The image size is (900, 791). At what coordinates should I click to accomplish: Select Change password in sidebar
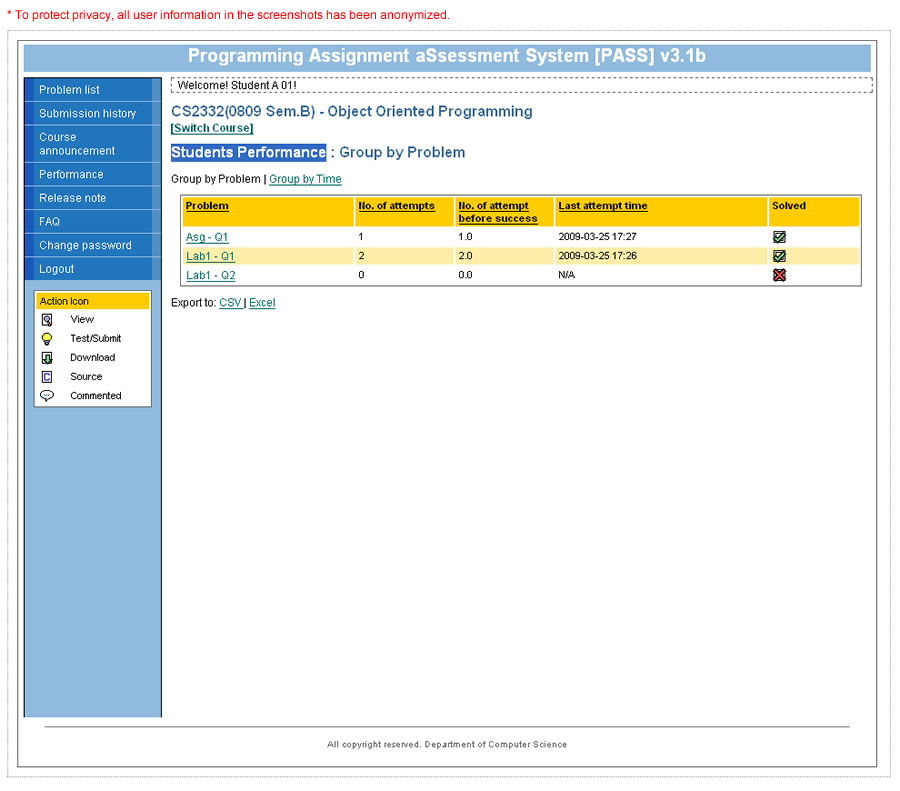coord(85,246)
